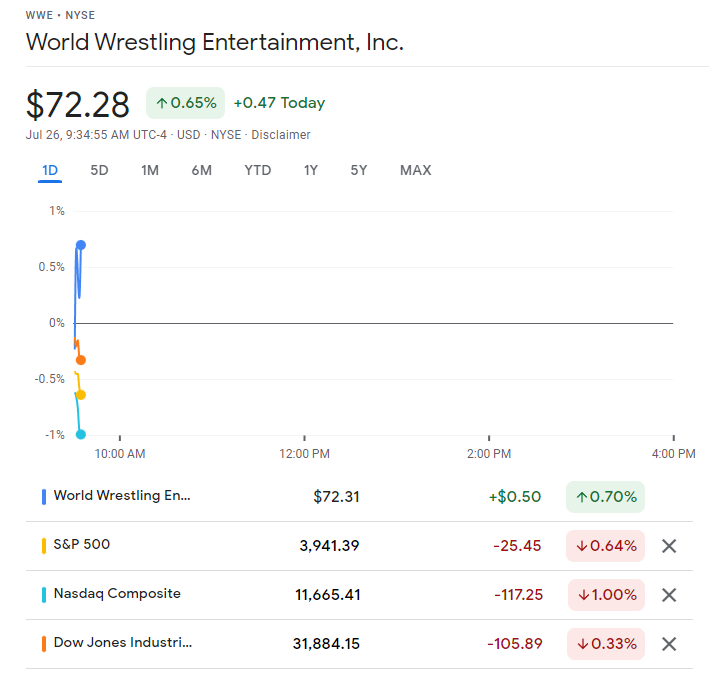Click the orange Dow Jones chart endpoint

(x=80, y=360)
